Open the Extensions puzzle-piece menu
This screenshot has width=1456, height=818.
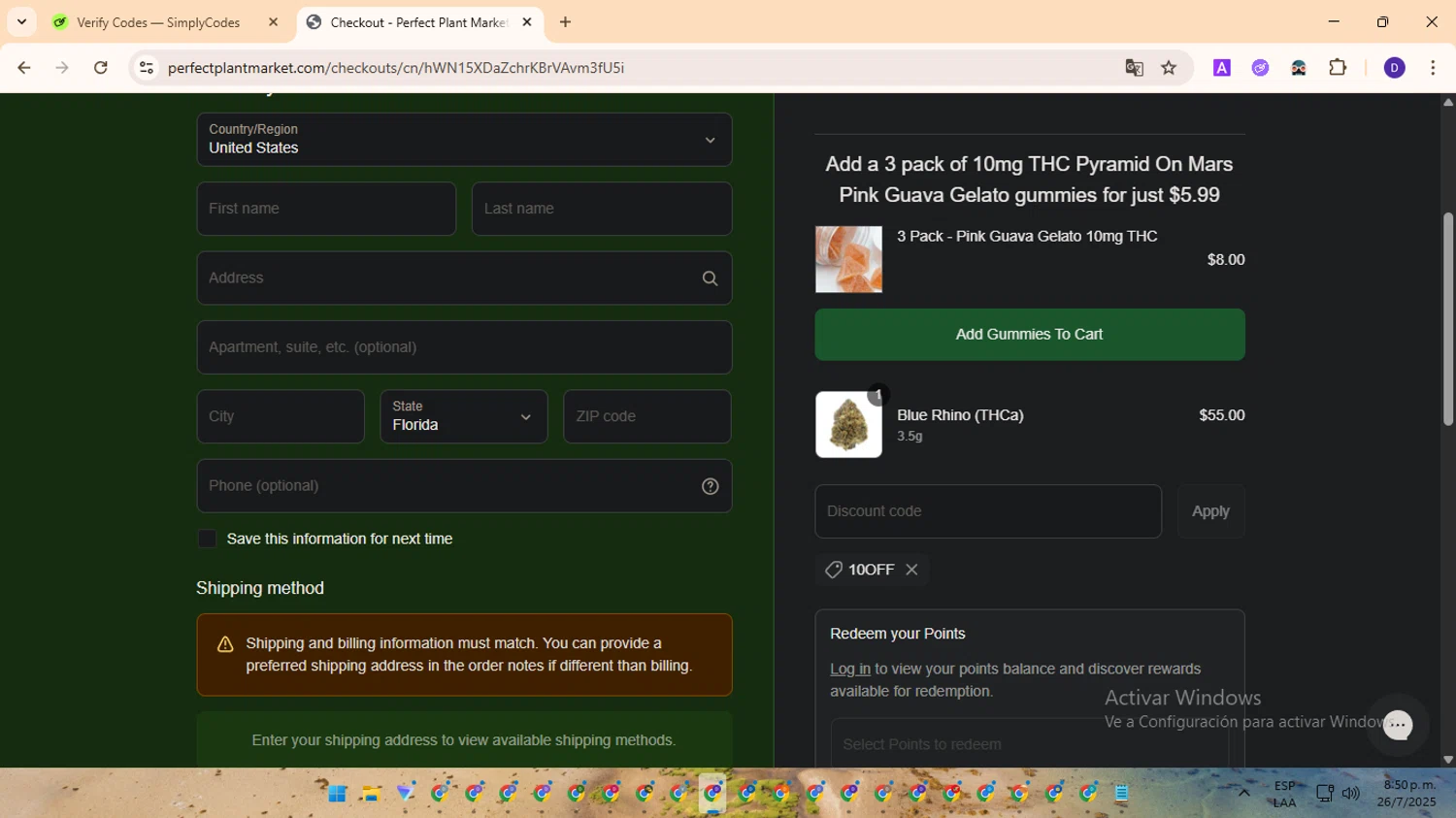pyautogui.click(x=1338, y=68)
